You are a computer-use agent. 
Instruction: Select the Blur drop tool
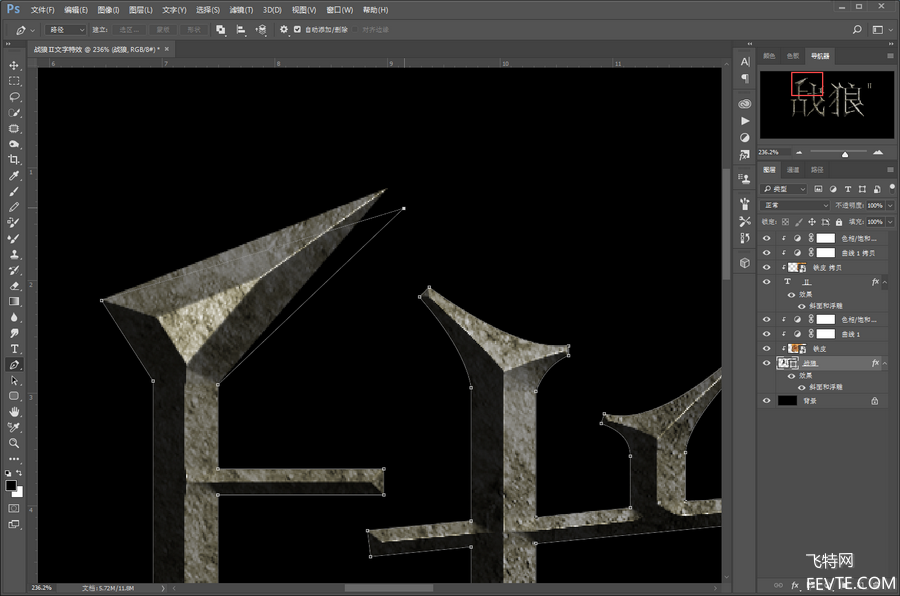click(x=14, y=317)
